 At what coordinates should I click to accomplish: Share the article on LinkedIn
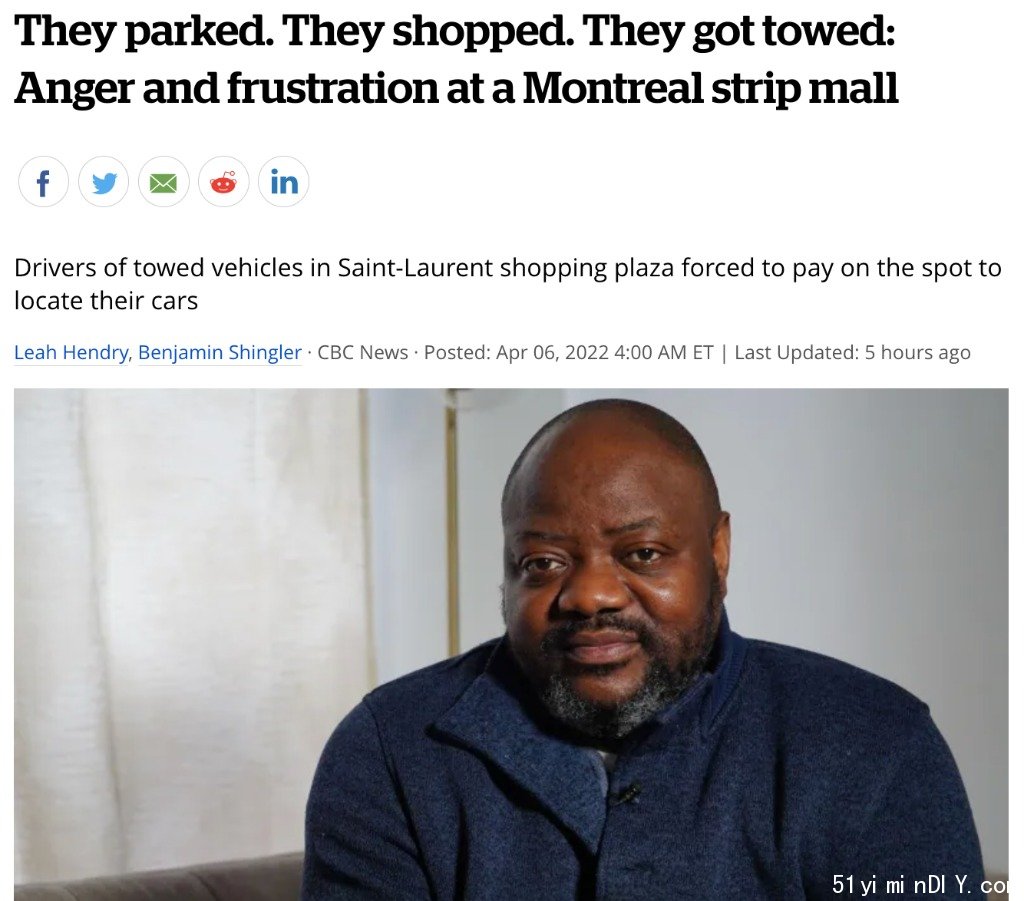283,182
